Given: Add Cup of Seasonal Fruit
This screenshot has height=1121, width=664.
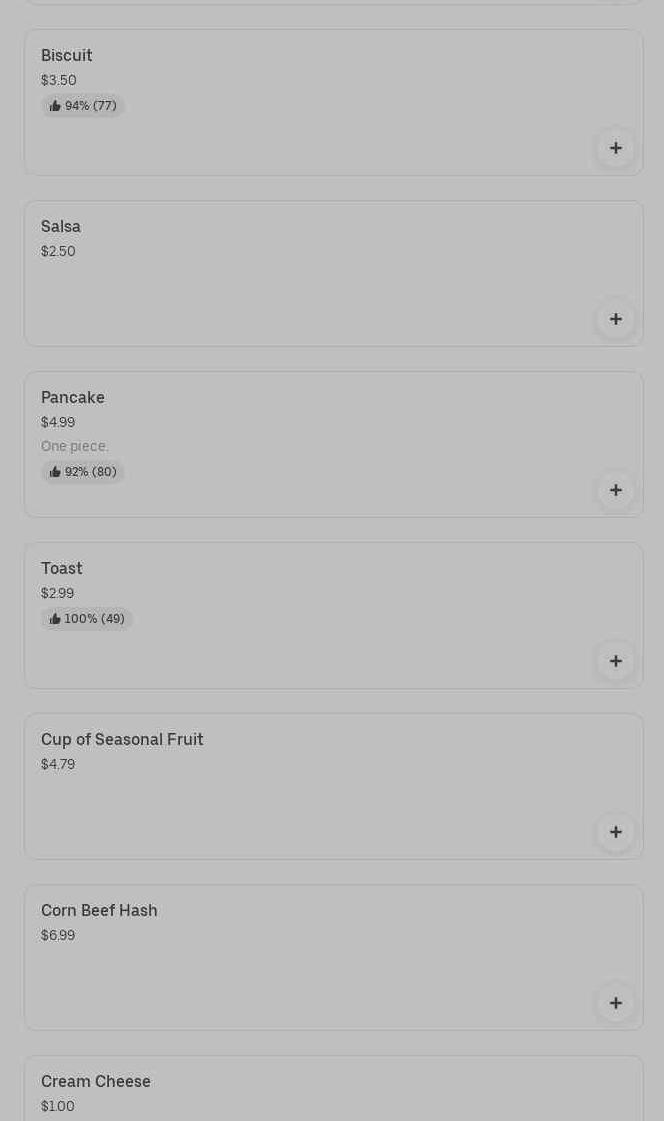Looking at the screenshot, I should [x=615, y=832].
